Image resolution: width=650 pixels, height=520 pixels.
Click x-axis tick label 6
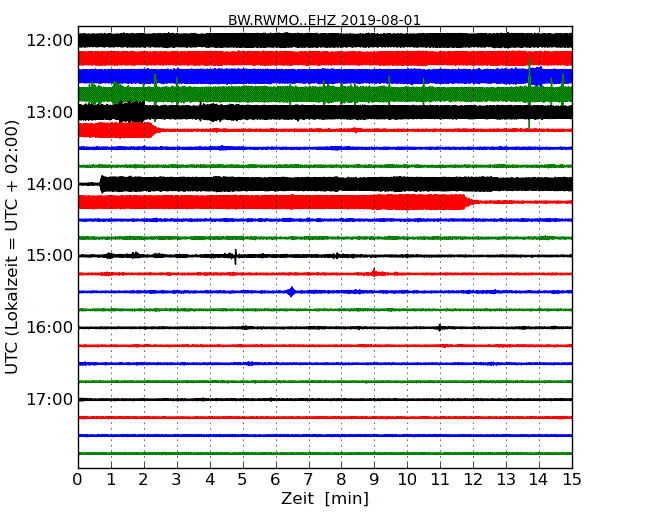275,479
